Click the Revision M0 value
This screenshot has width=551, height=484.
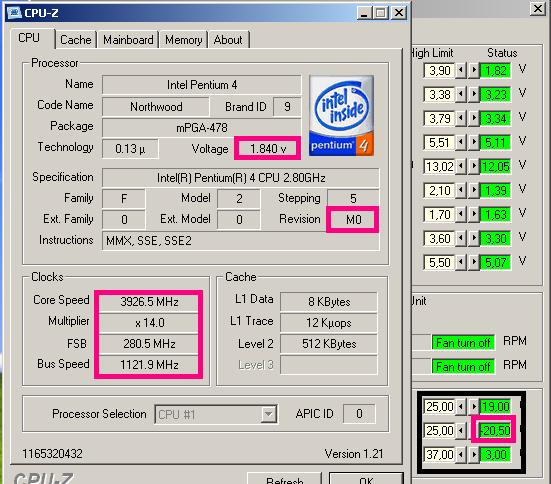[353, 220]
